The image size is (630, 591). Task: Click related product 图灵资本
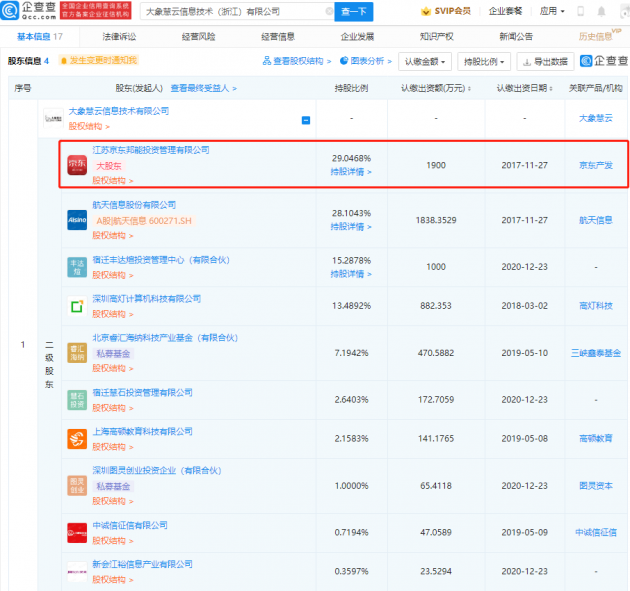595,486
